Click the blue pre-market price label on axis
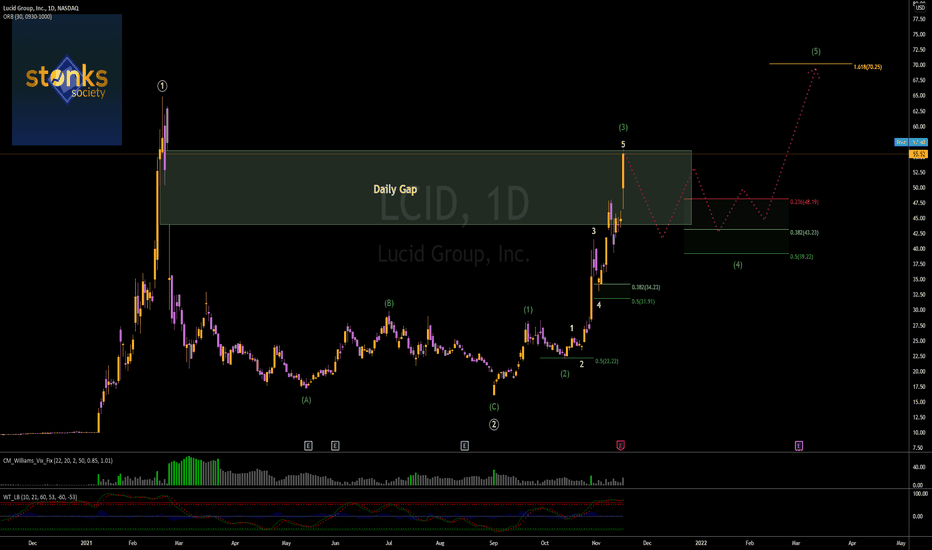Screen dimensions: 932x550 [x=911, y=142]
